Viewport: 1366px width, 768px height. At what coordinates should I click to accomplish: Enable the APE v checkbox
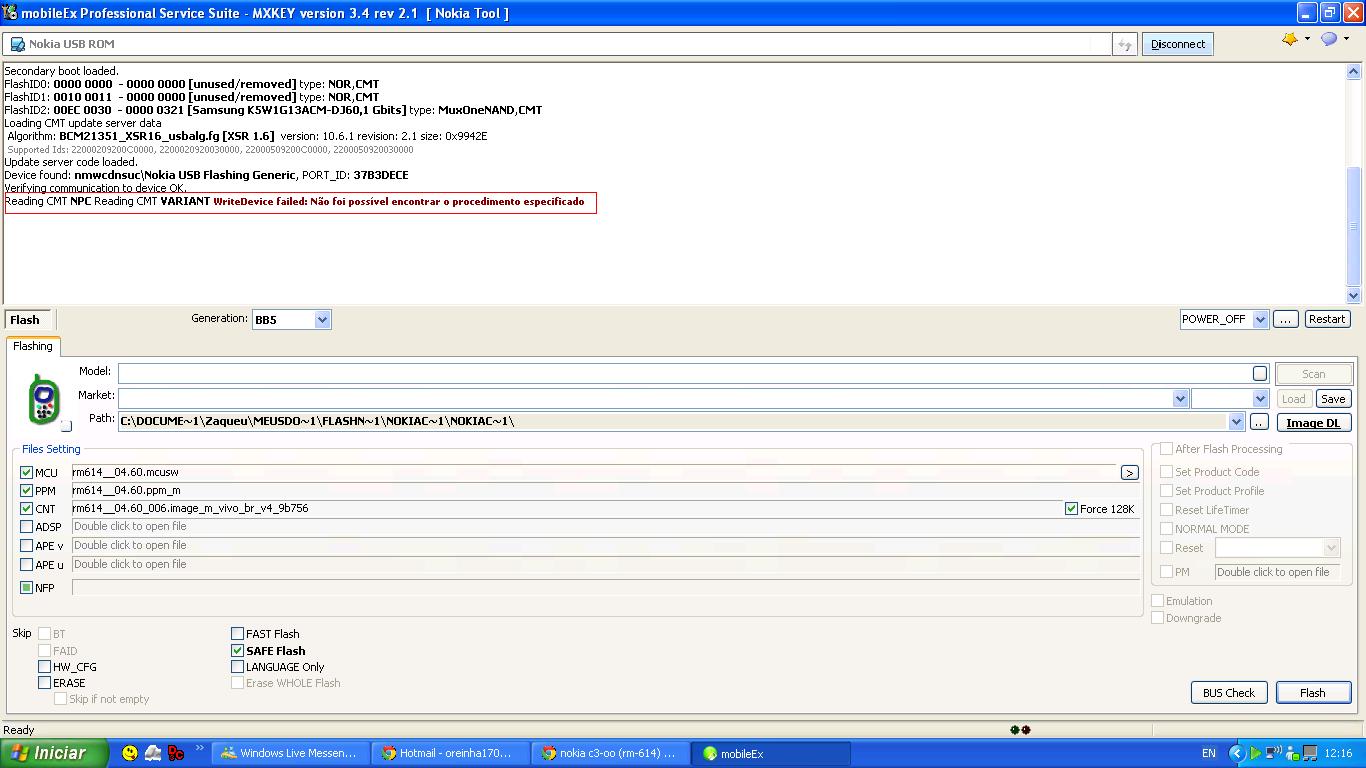pyautogui.click(x=27, y=546)
